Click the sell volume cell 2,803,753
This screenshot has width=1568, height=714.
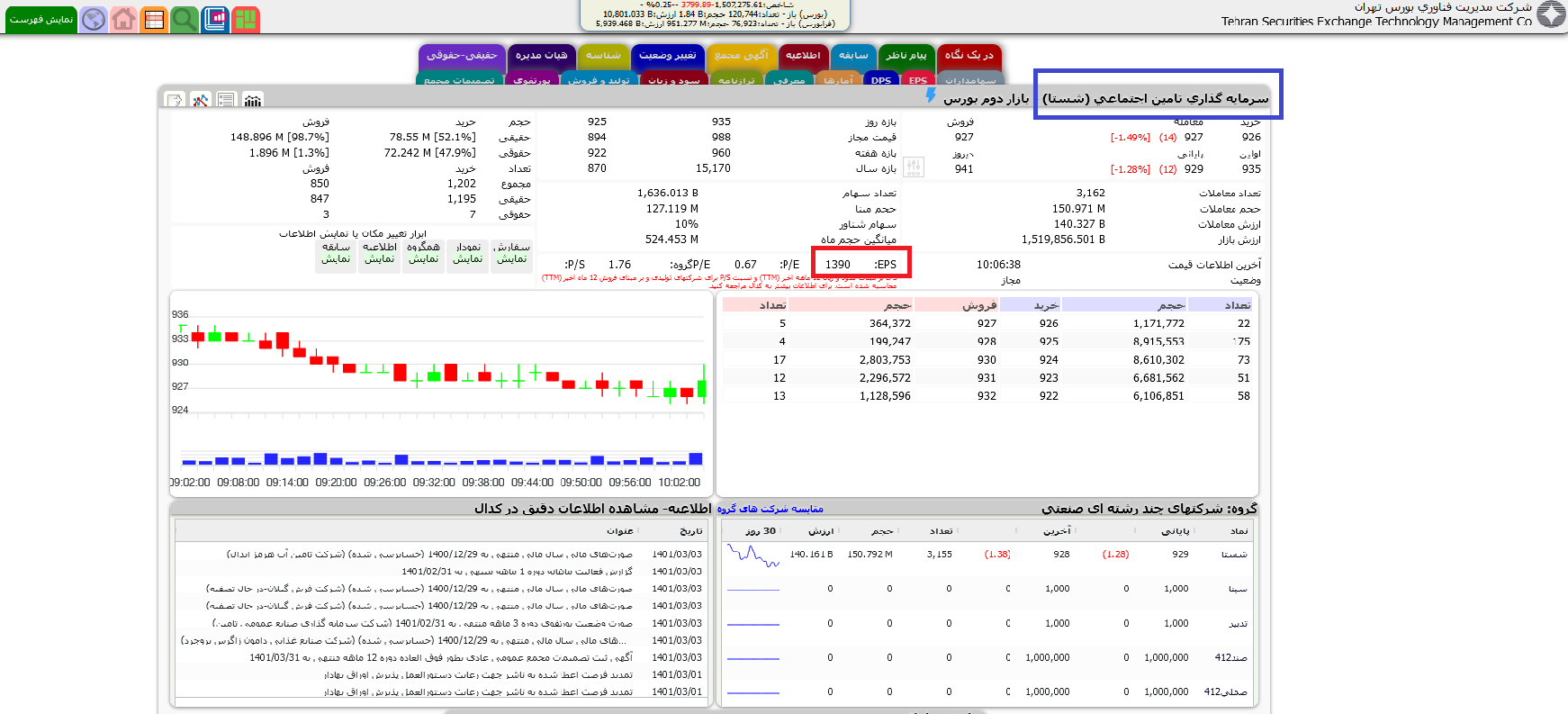click(885, 360)
